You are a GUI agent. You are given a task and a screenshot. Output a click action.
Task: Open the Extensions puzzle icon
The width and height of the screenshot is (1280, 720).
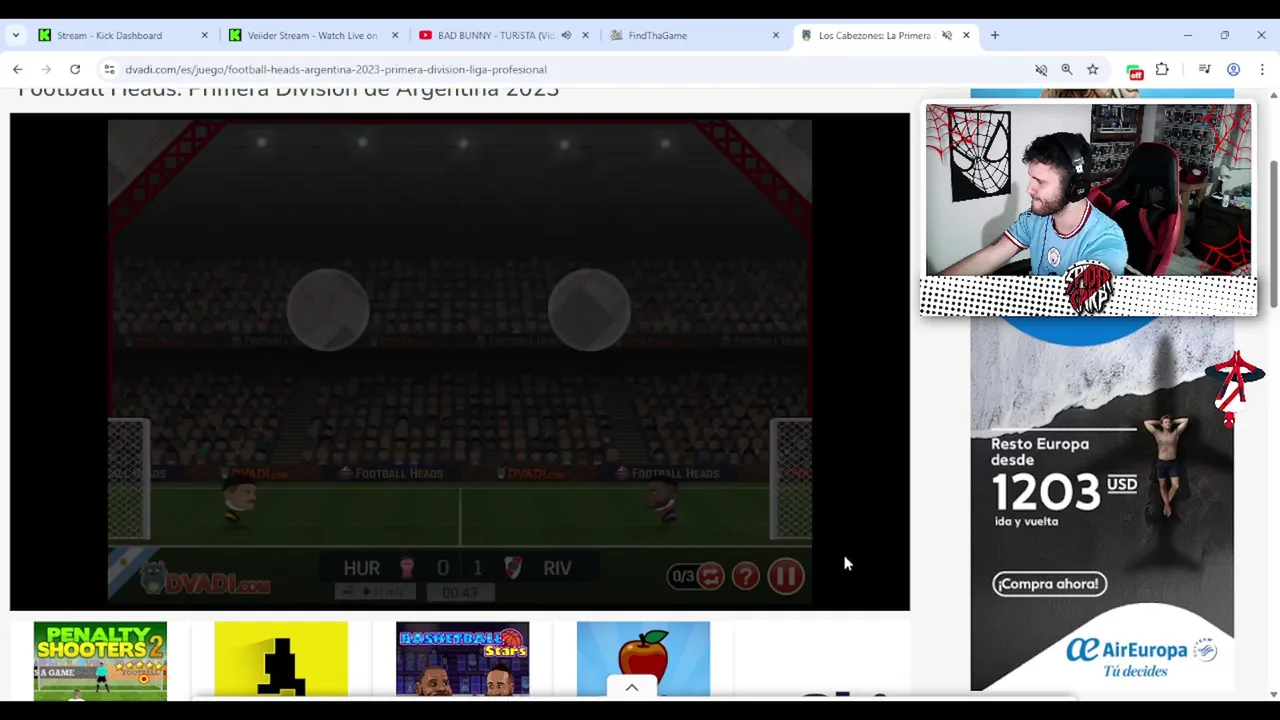click(1162, 69)
